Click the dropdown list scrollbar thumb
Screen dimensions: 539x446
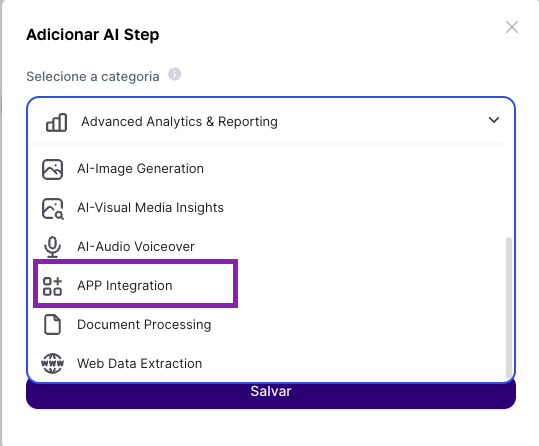coord(509,307)
